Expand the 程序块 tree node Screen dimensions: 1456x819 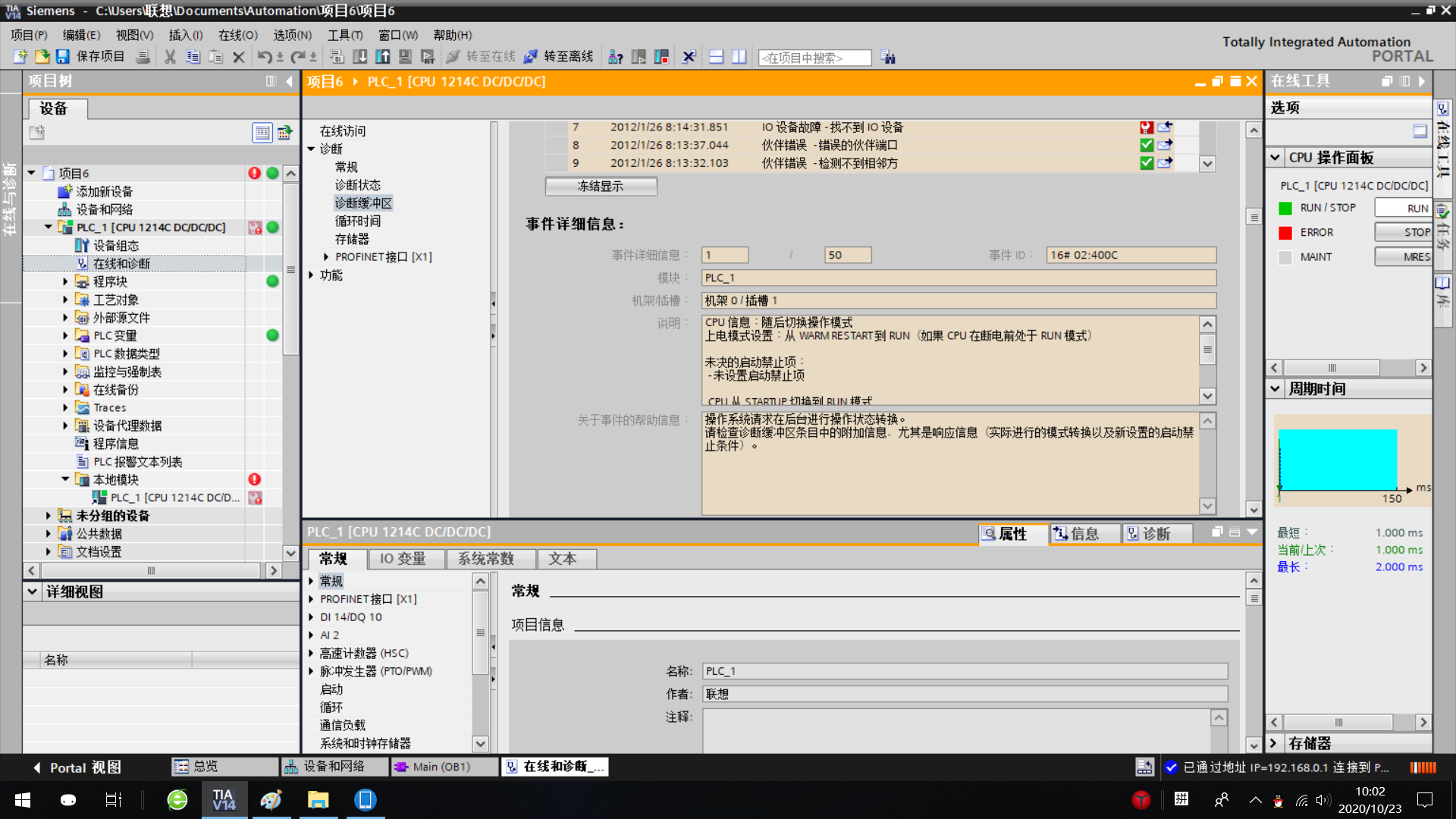[x=65, y=281]
